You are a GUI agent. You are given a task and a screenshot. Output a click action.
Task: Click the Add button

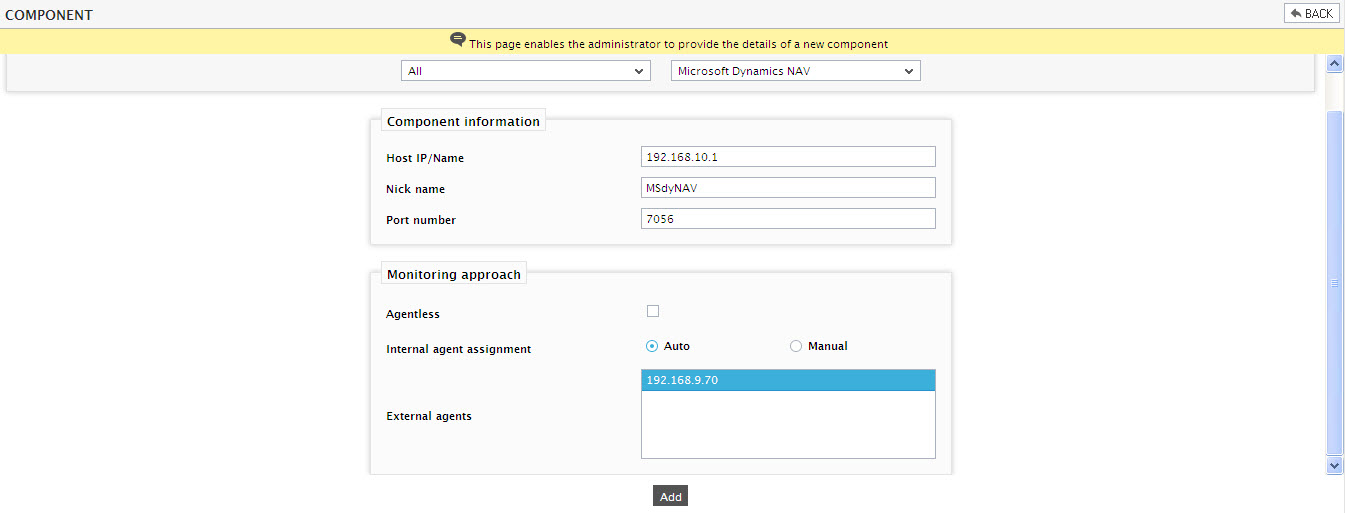[670, 496]
